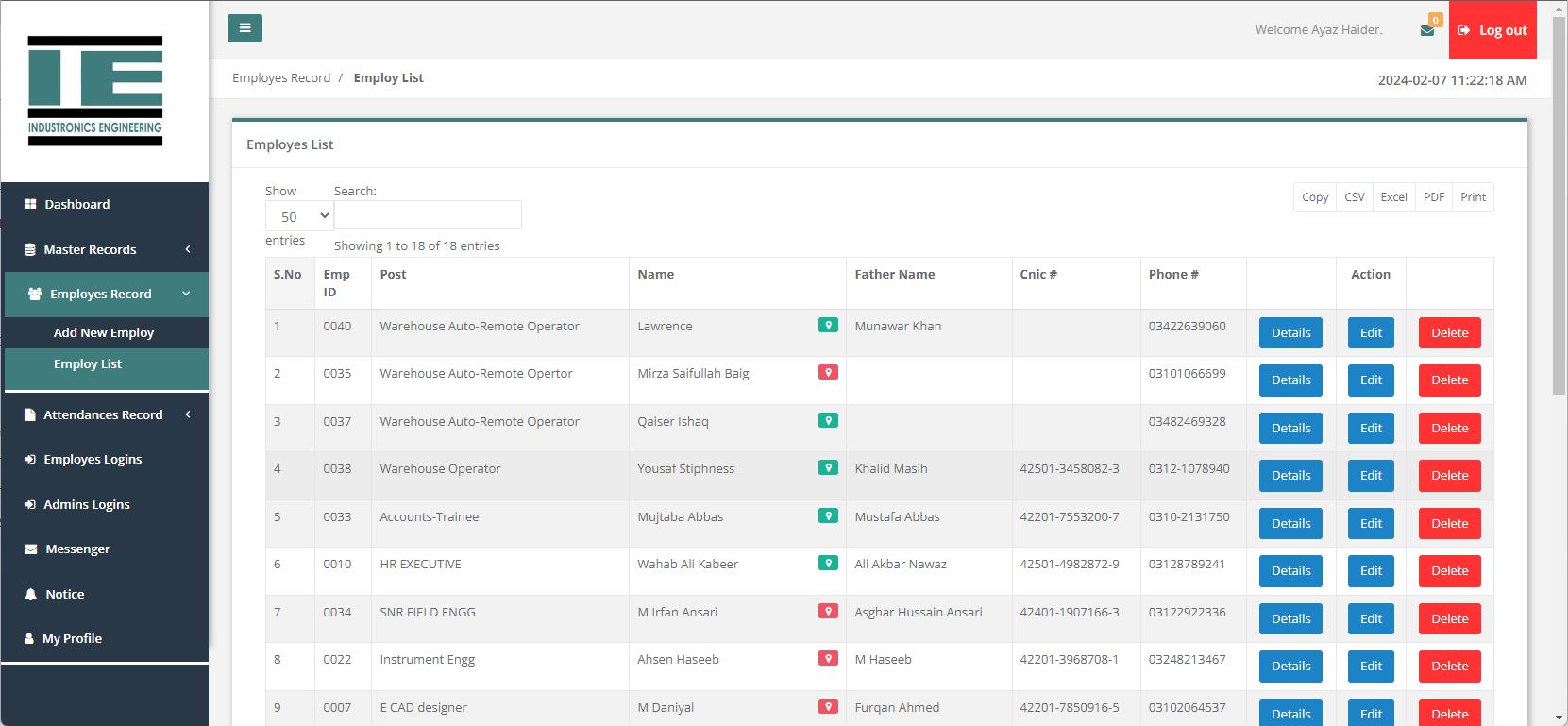The width and height of the screenshot is (1568, 726).
Task: Click the location marker next to Yousaf Stiphness
Action: (x=828, y=468)
